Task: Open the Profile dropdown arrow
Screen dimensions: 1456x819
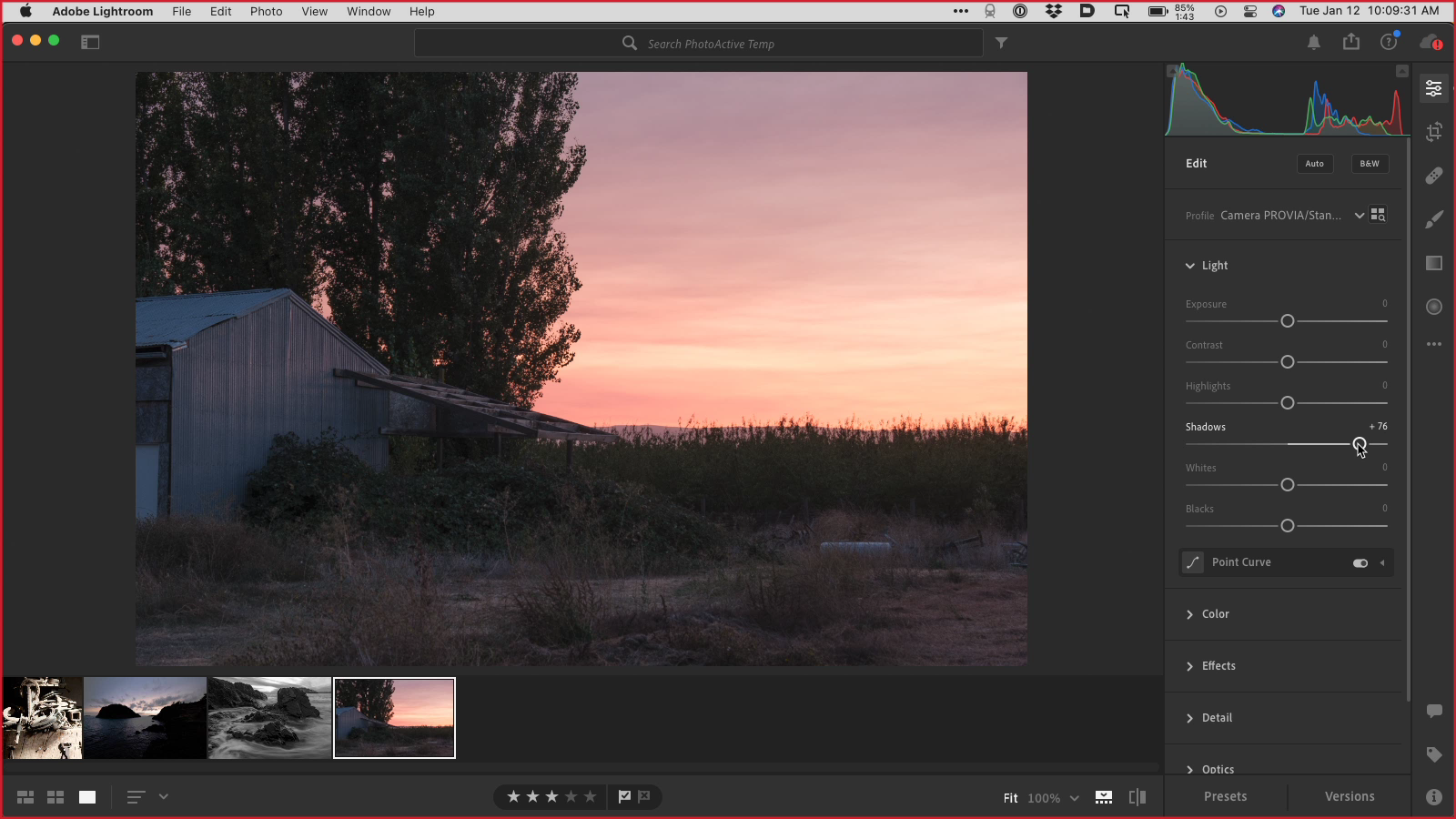Action: [1360, 216]
